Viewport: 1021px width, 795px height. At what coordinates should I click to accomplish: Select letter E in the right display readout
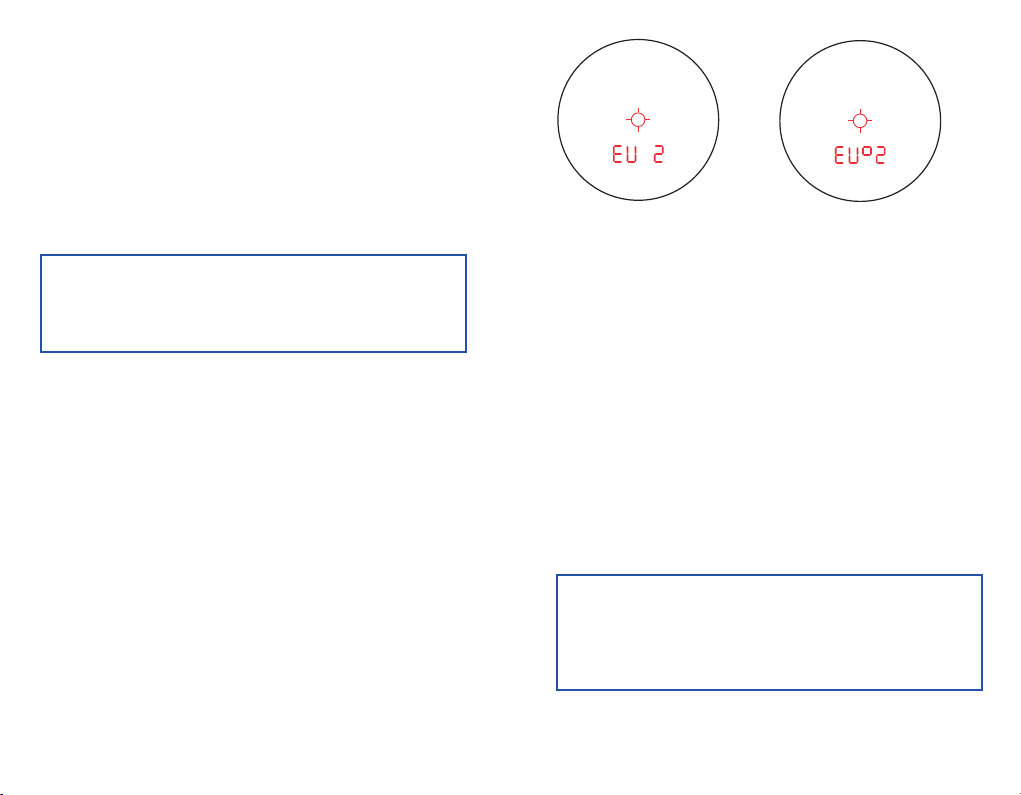(x=839, y=155)
